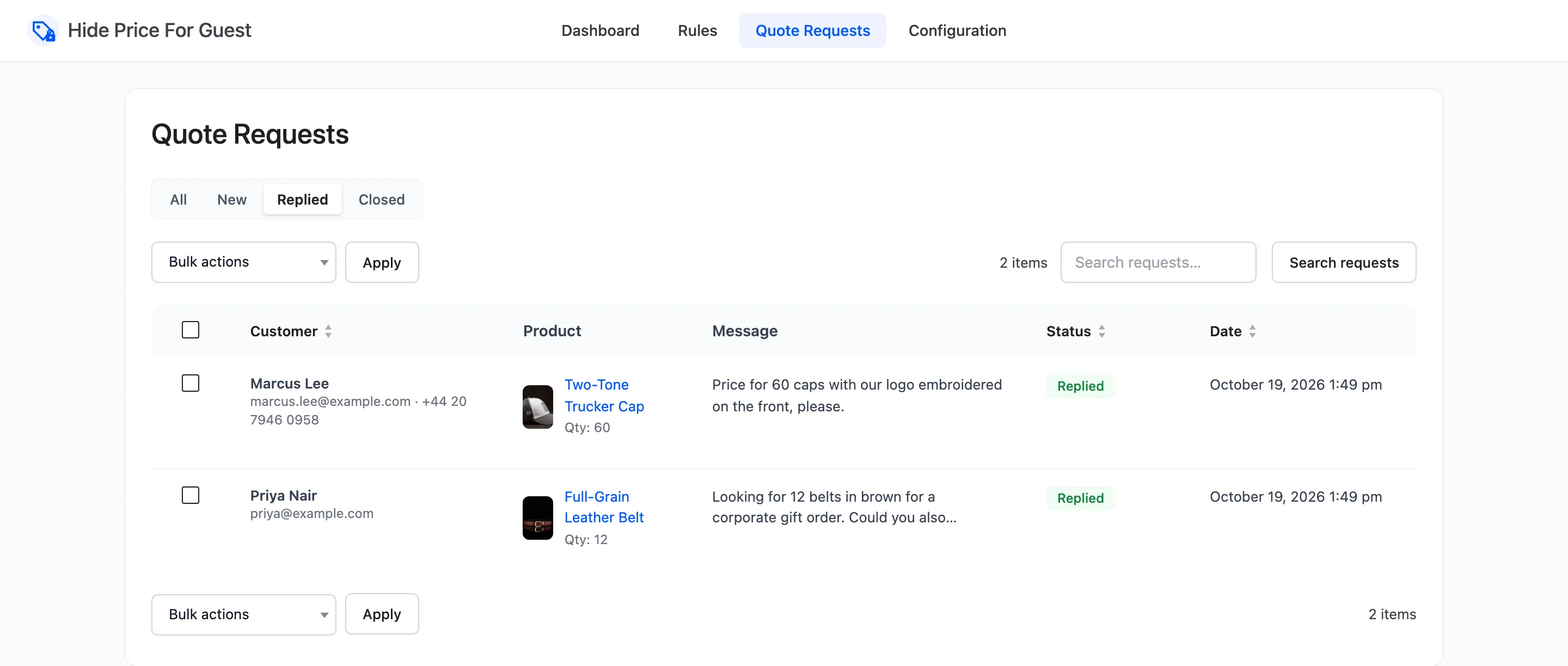Click Replied status badge for Marcus Lee
Image resolution: width=1568 pixels, height=666 pixels.
pyautogui.click(x=1080, y=386)
